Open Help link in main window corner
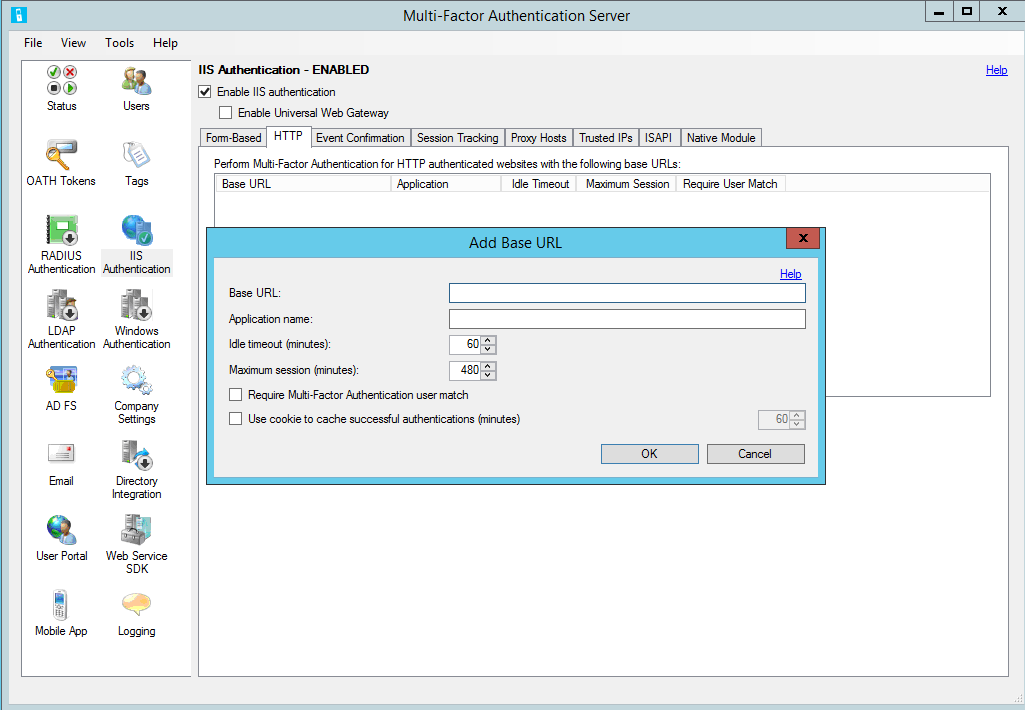 click(996, 70)
